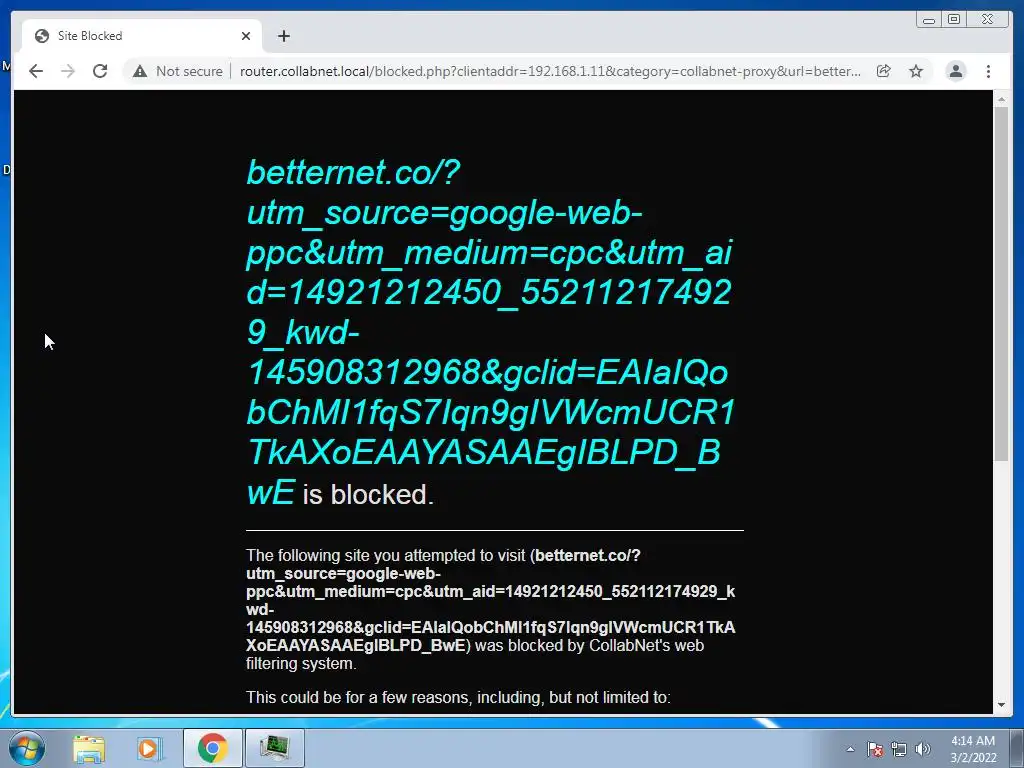
Task: Open the Chrome profile avatar menu
Action: (x=955, y=71)
